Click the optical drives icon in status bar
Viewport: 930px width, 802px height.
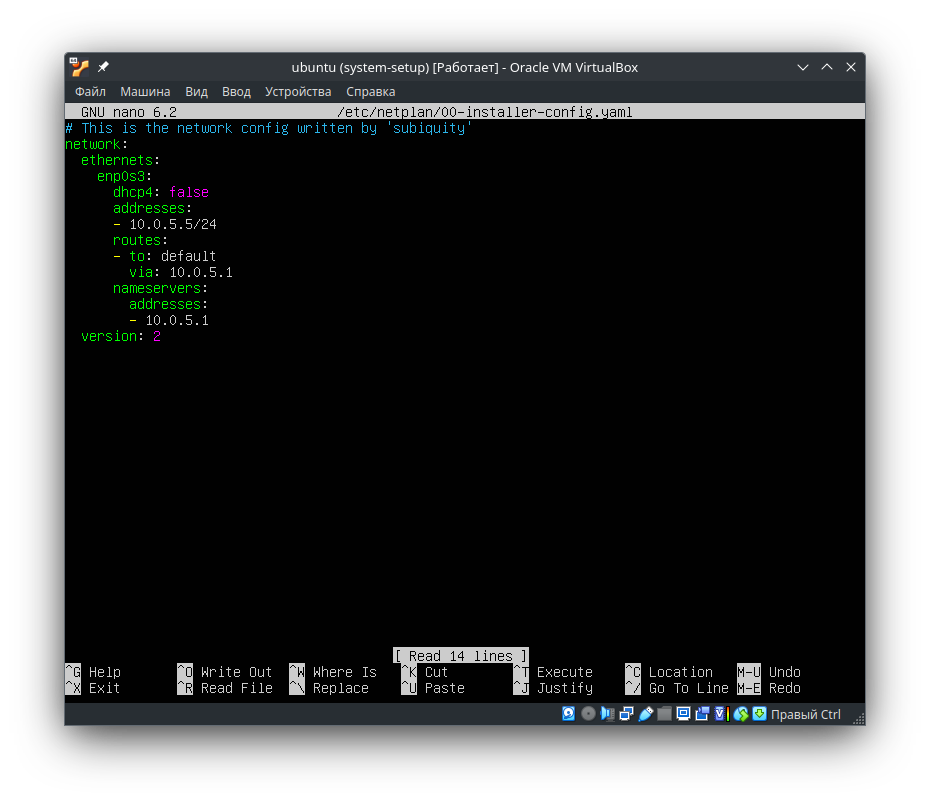pyautogui.click(x=588, y=714)
